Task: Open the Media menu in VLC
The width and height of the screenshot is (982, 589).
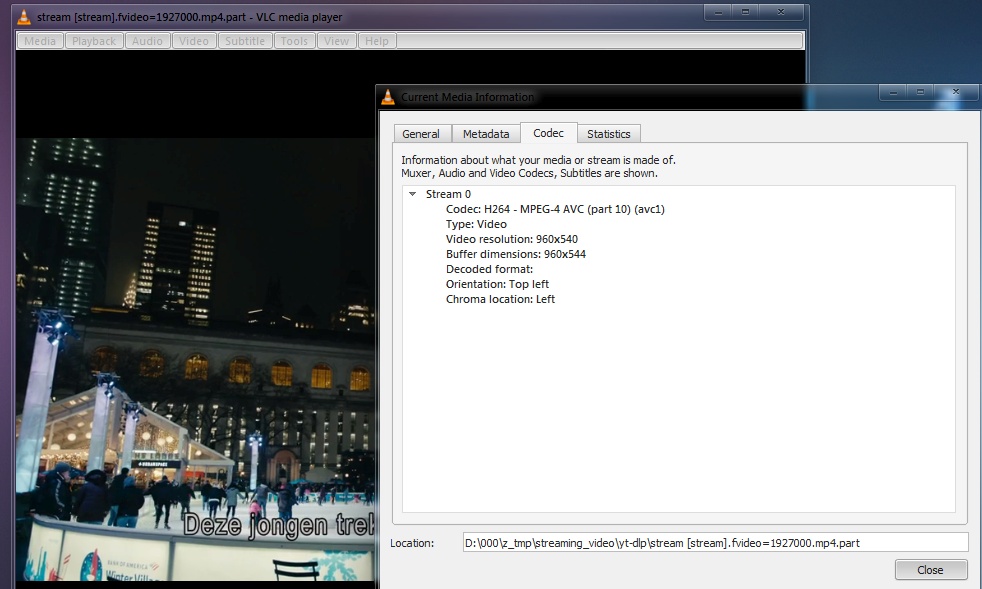Action: (40, 41)
